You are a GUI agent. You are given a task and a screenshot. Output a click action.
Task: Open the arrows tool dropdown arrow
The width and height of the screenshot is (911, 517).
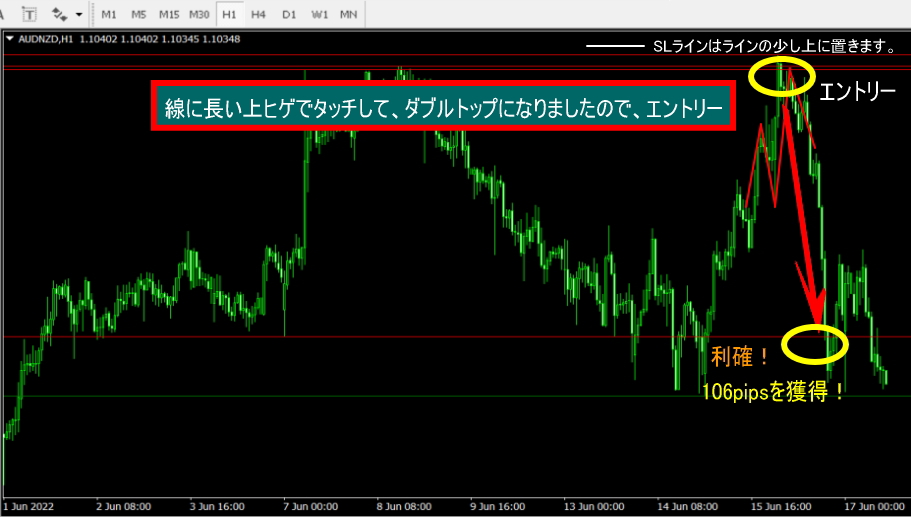(x=79, y=14)
